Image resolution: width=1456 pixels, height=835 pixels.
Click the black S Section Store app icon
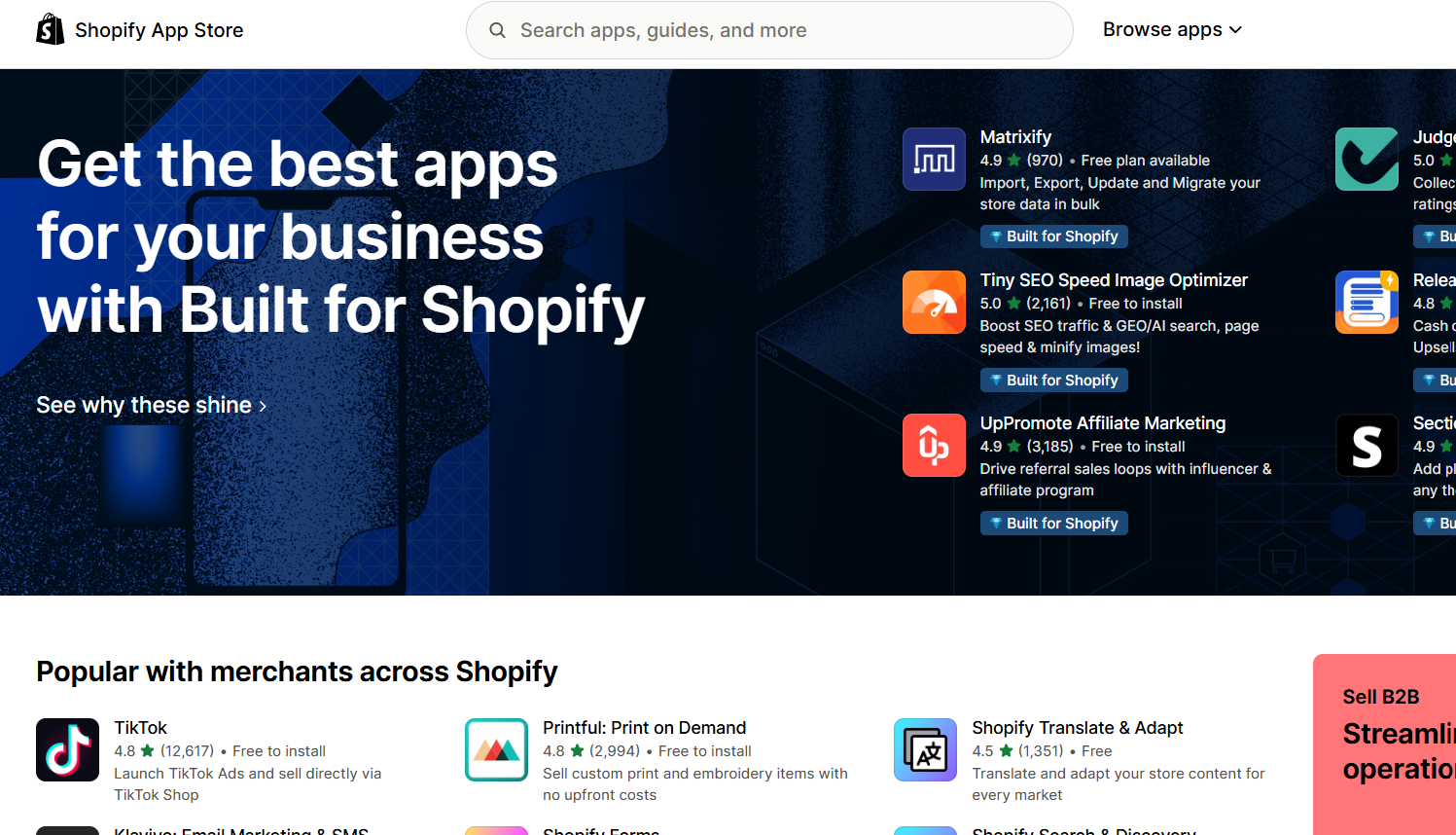point(1367,445)
